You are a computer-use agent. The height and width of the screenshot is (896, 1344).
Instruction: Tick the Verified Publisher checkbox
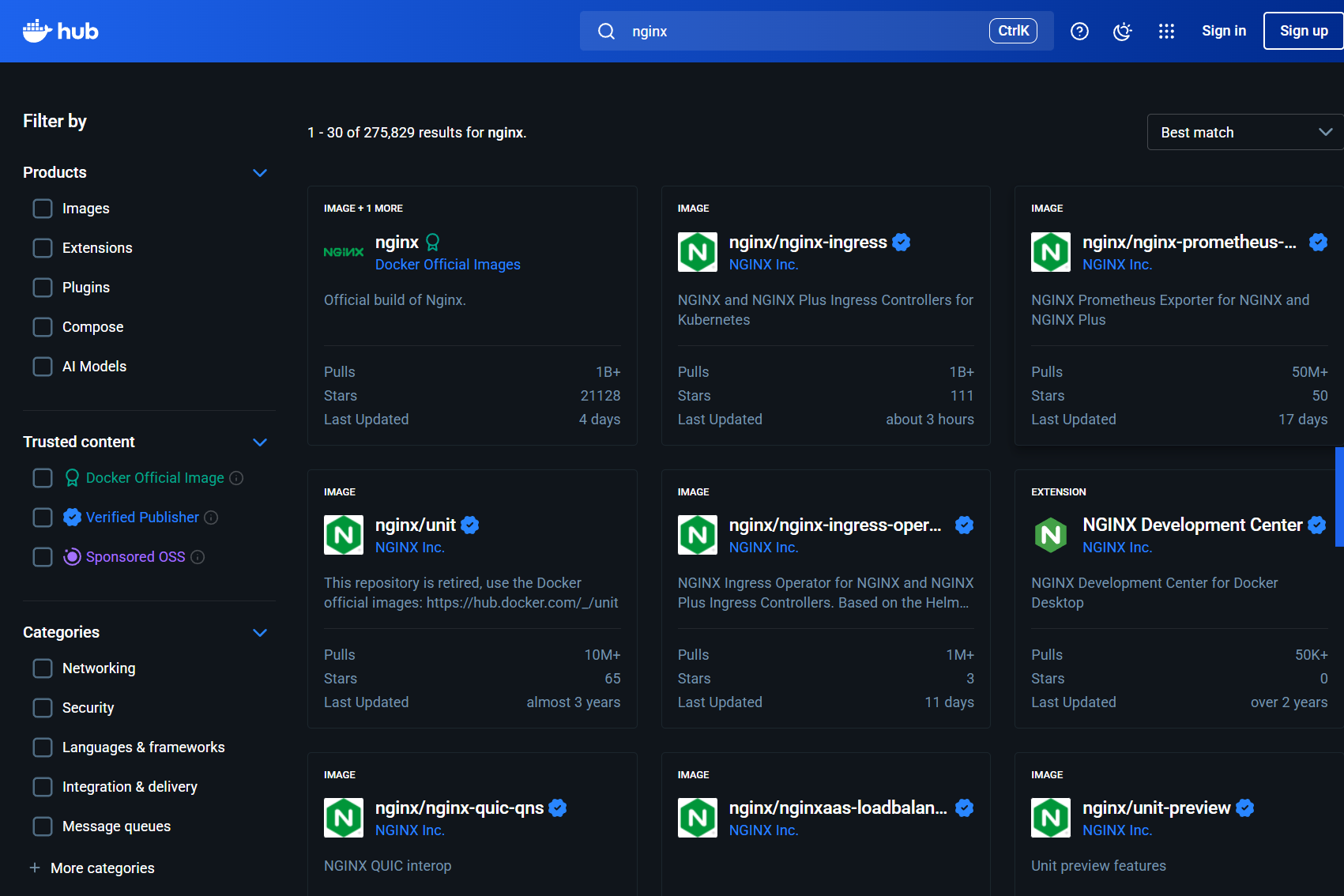point(43,518)
